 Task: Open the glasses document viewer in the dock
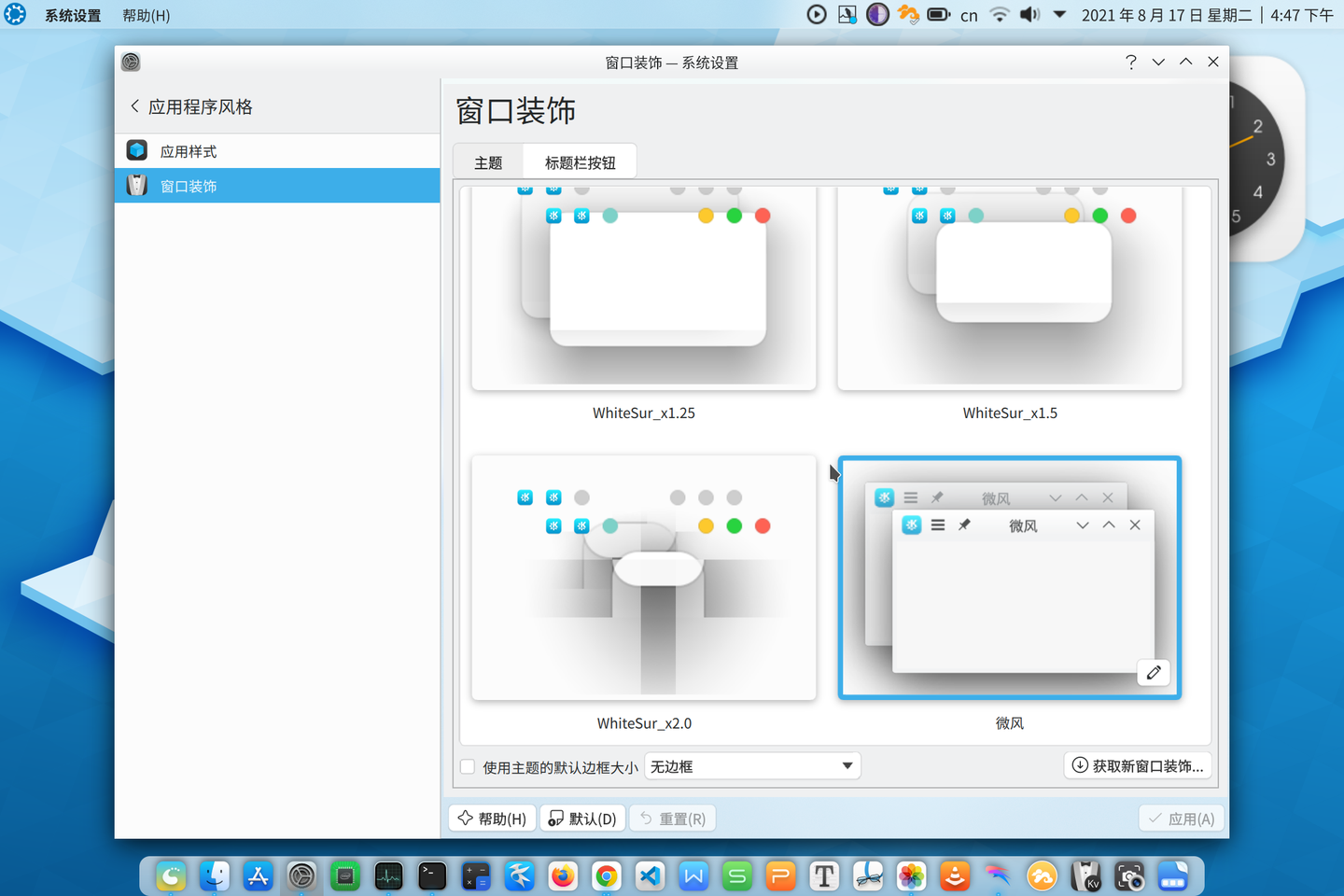[868, 875]
